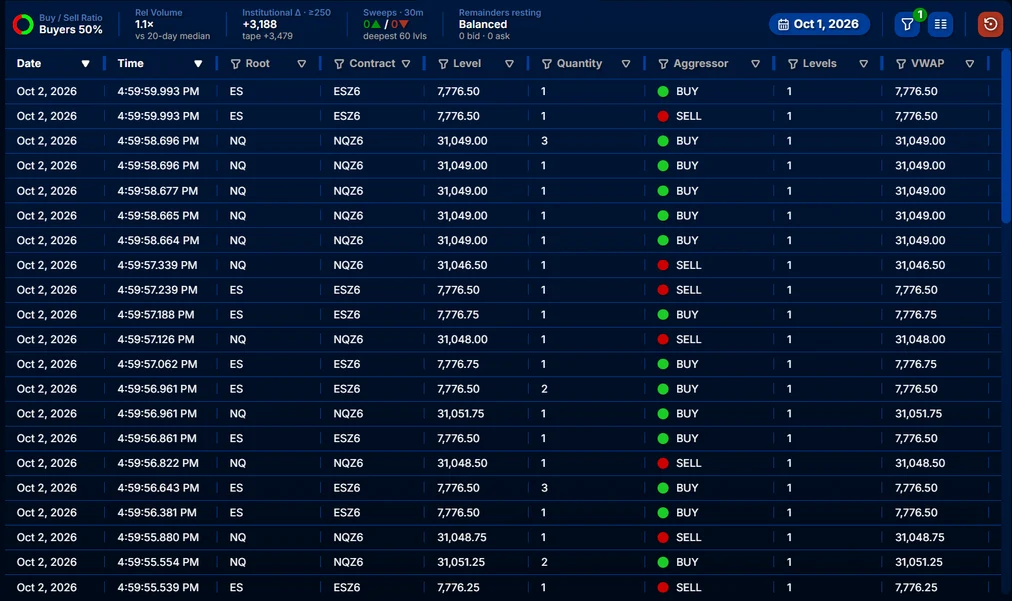This screenshot has width=1012, height=601.
Task: Click the VWAP value 31,051.75
Action: tap(918, 414)
